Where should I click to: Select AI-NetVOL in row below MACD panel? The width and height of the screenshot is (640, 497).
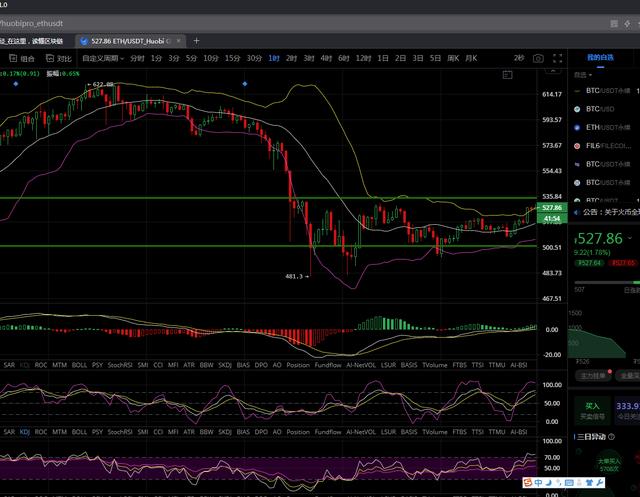[x=361, y=365]
